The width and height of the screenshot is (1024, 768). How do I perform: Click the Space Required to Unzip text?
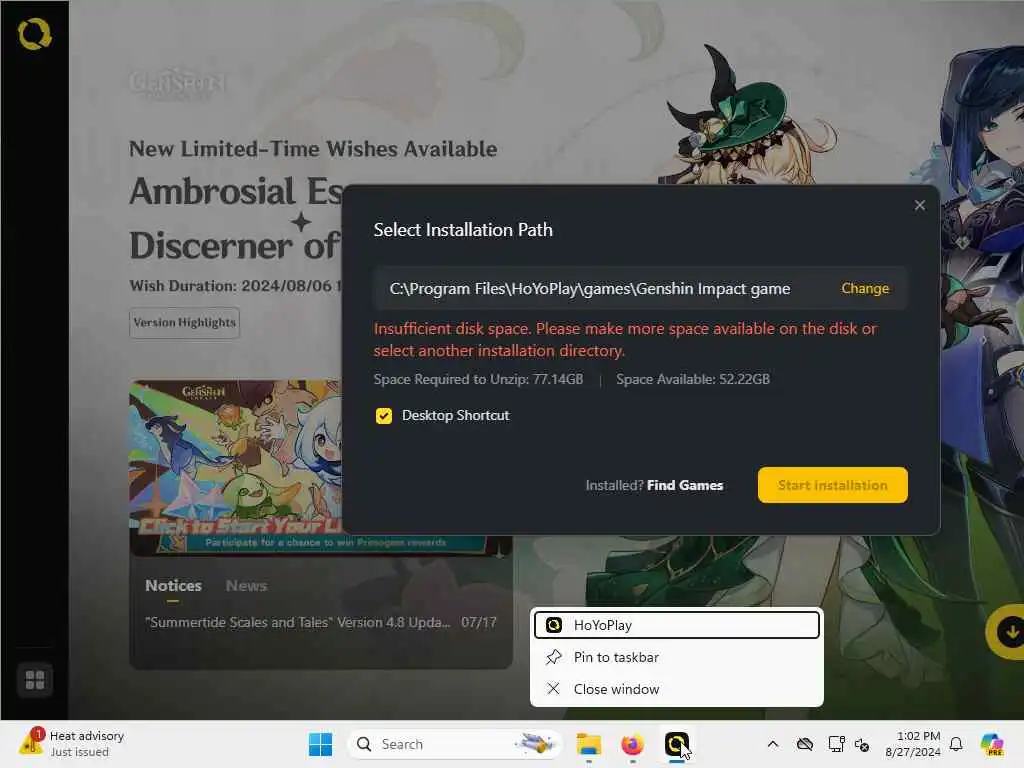pyautogui.click(x=478, y=379)
